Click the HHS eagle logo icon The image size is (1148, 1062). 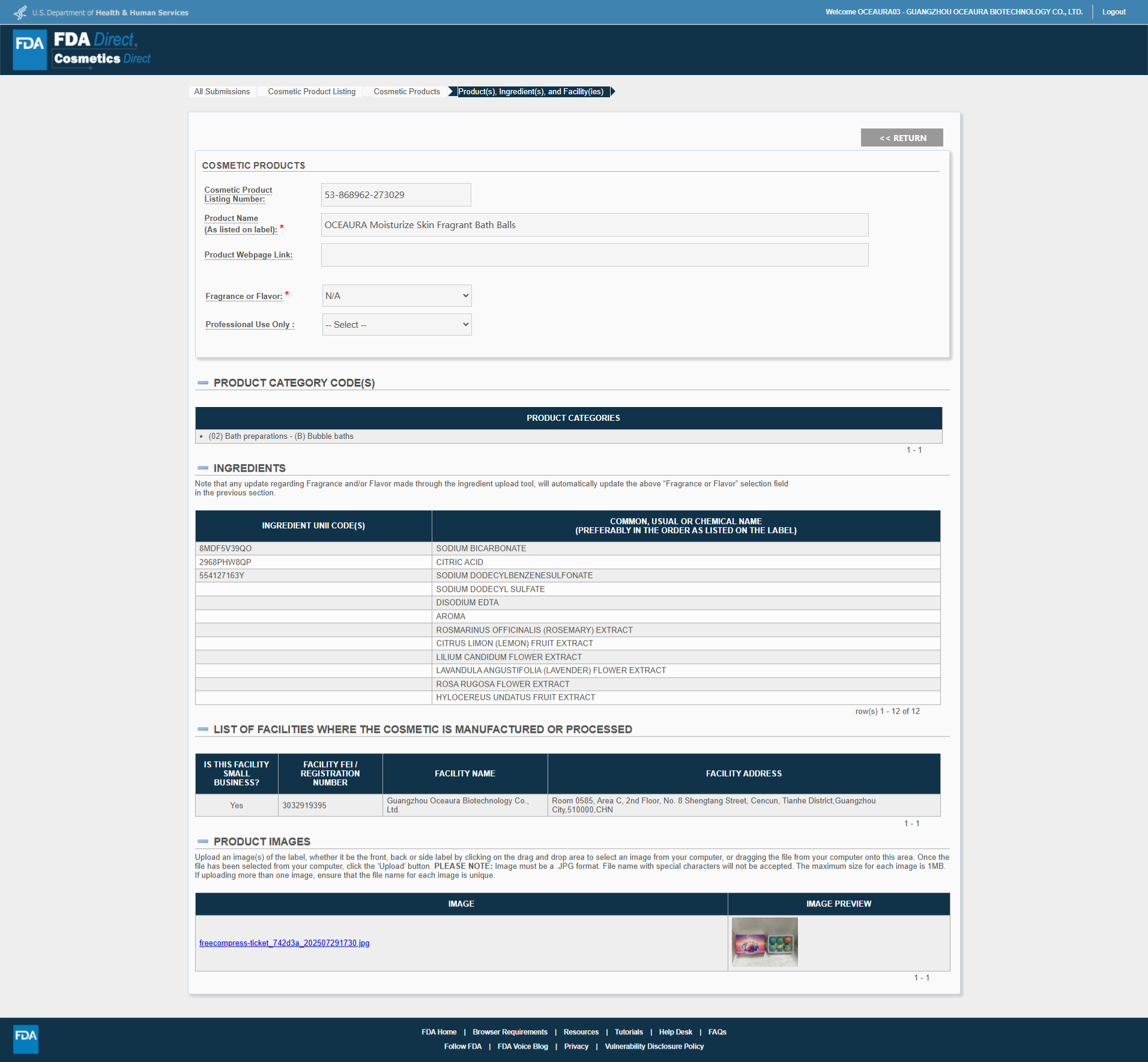[x=20, y=12]
